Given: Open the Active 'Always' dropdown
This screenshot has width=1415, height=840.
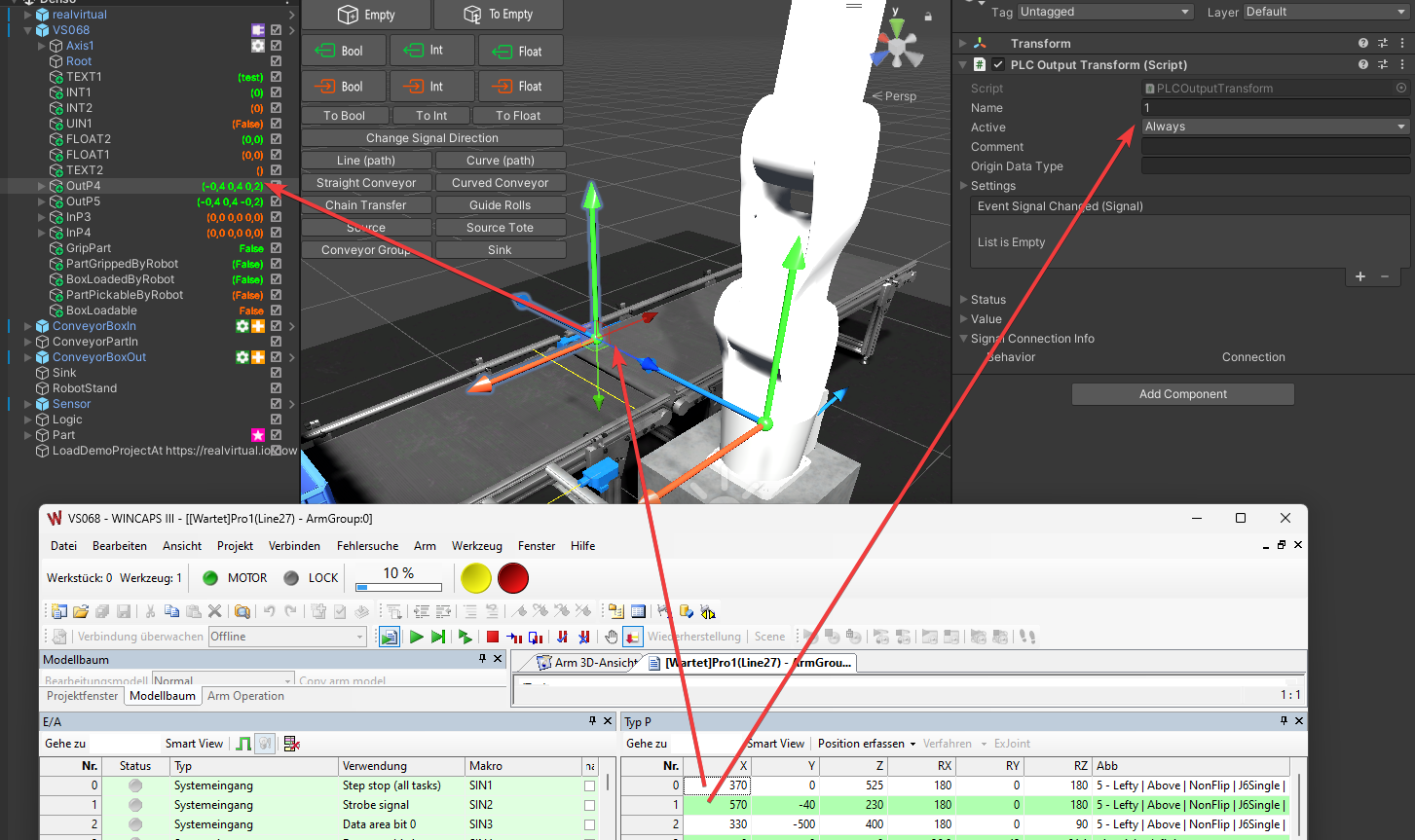Looking at the screenshot, I should coord(1275,127).
